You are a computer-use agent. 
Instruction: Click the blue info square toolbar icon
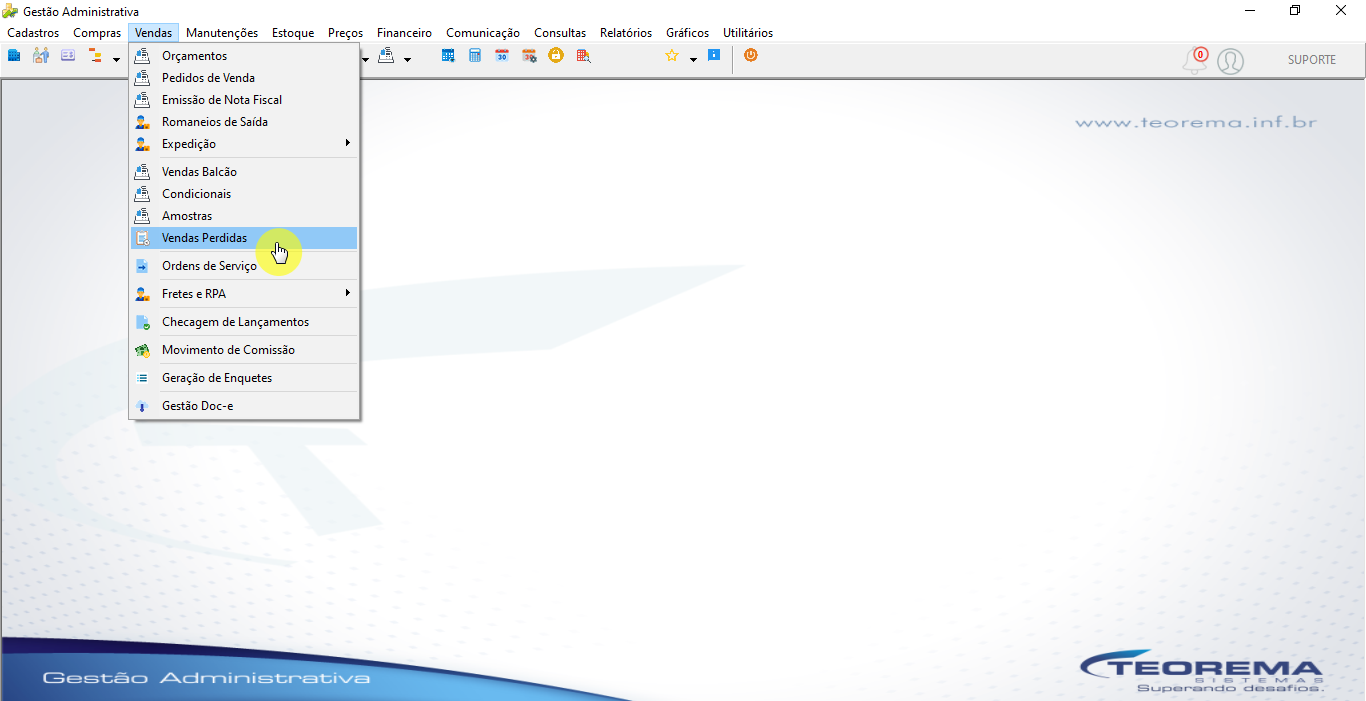click(714, 56)
